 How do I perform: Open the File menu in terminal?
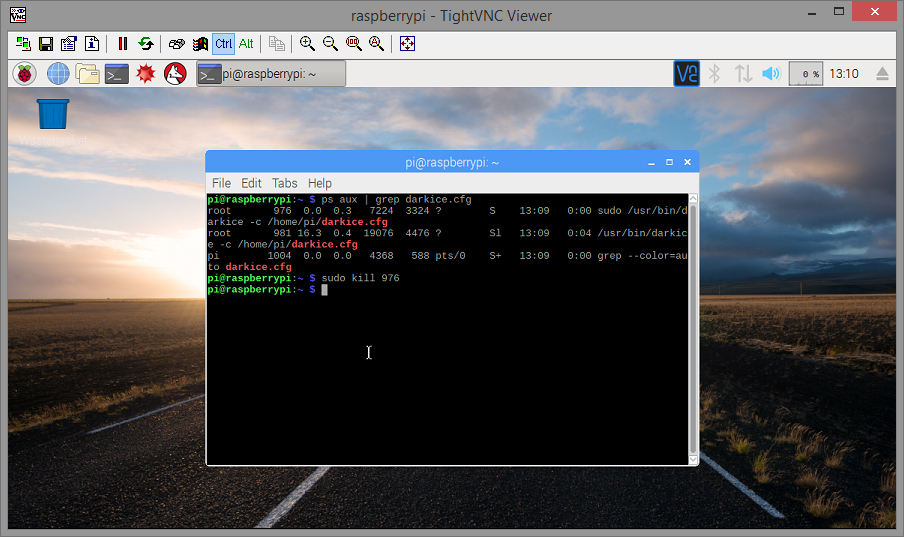click(x=221, y=183)
